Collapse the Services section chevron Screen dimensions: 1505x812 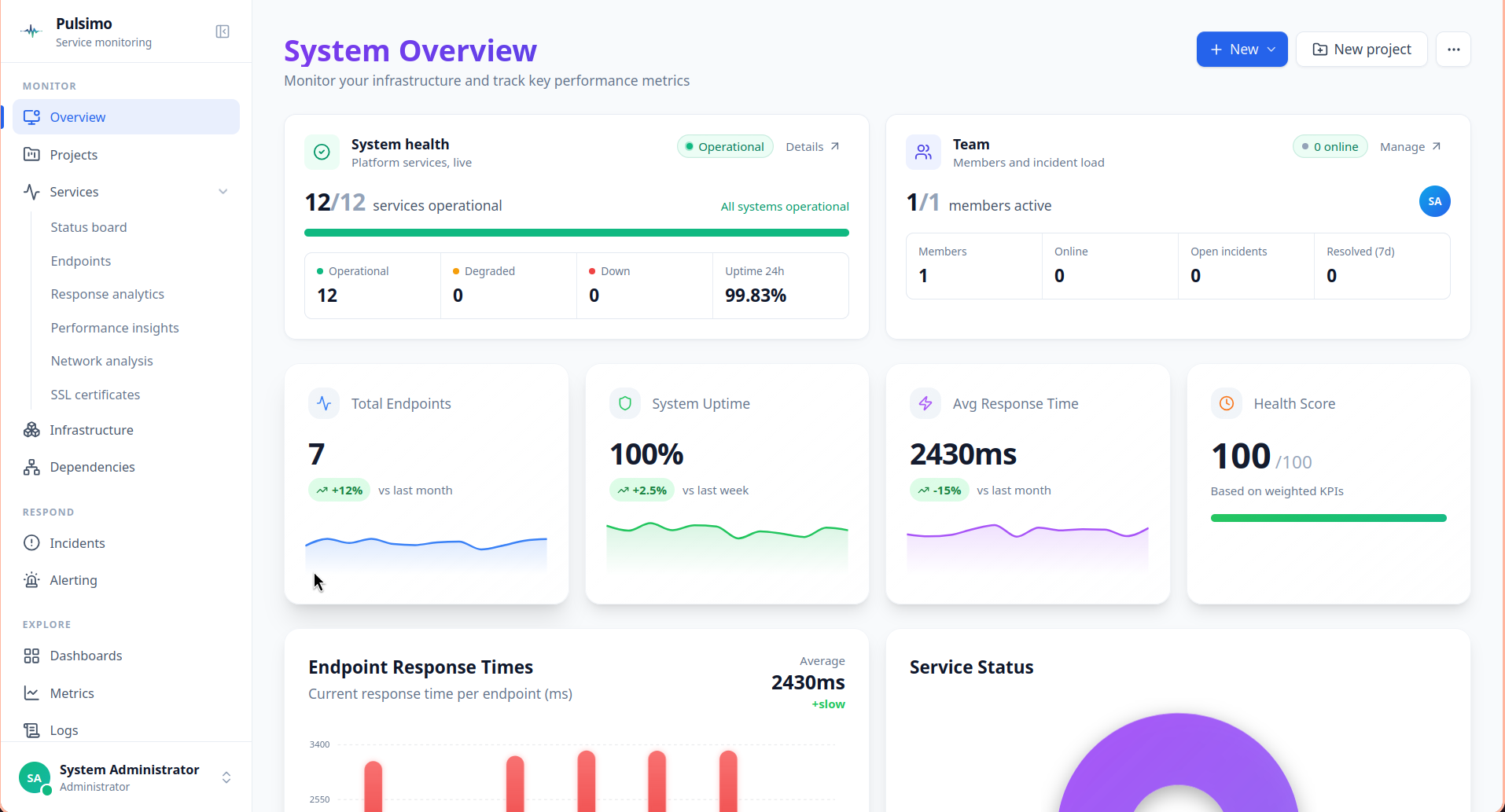click(x=223, y=192)
